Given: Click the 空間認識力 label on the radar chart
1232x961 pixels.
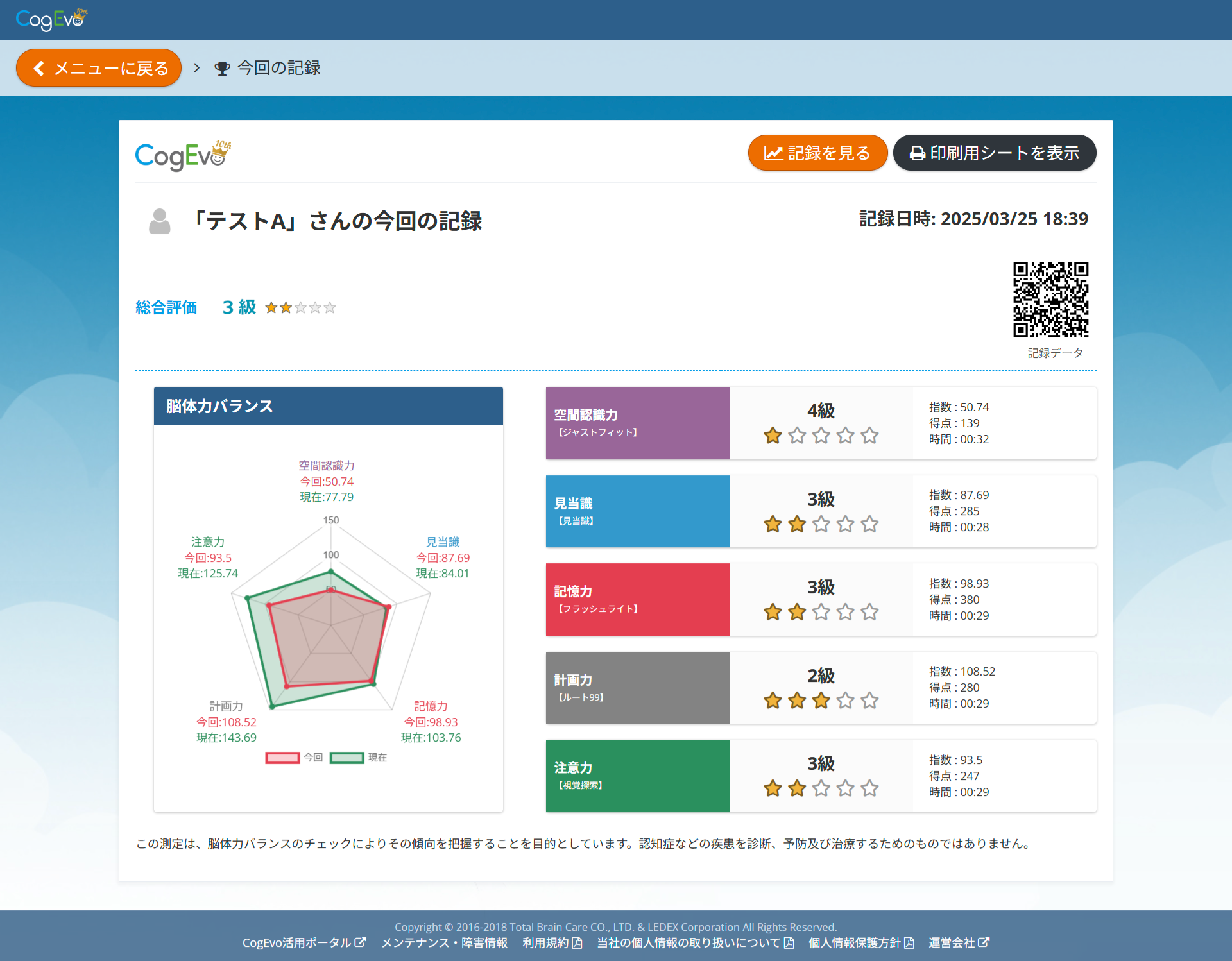Looking at the screenshot, I should 327,465.
